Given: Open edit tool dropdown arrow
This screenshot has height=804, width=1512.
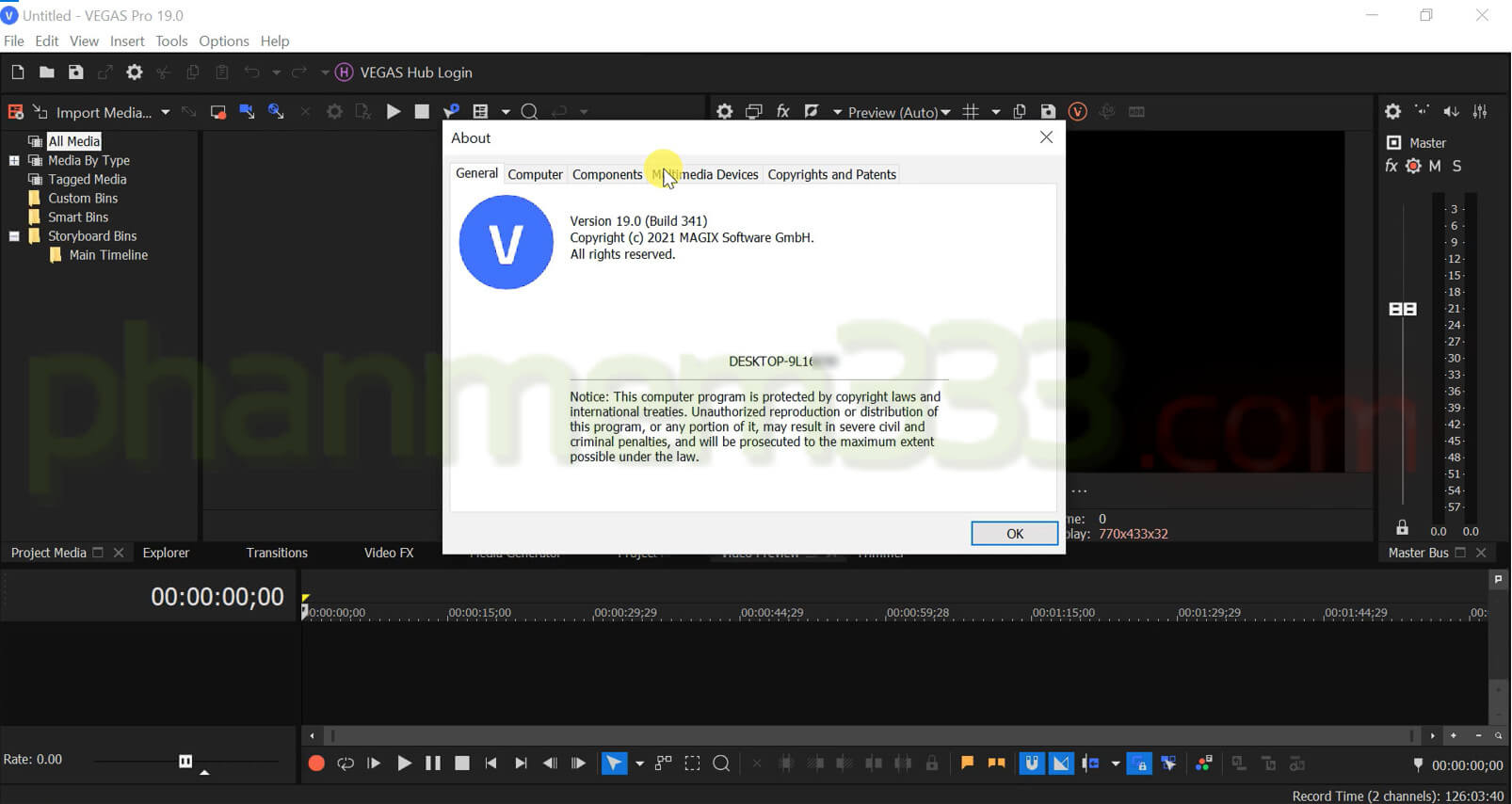Looking at the screenshot, I should (x=639, y=764).
